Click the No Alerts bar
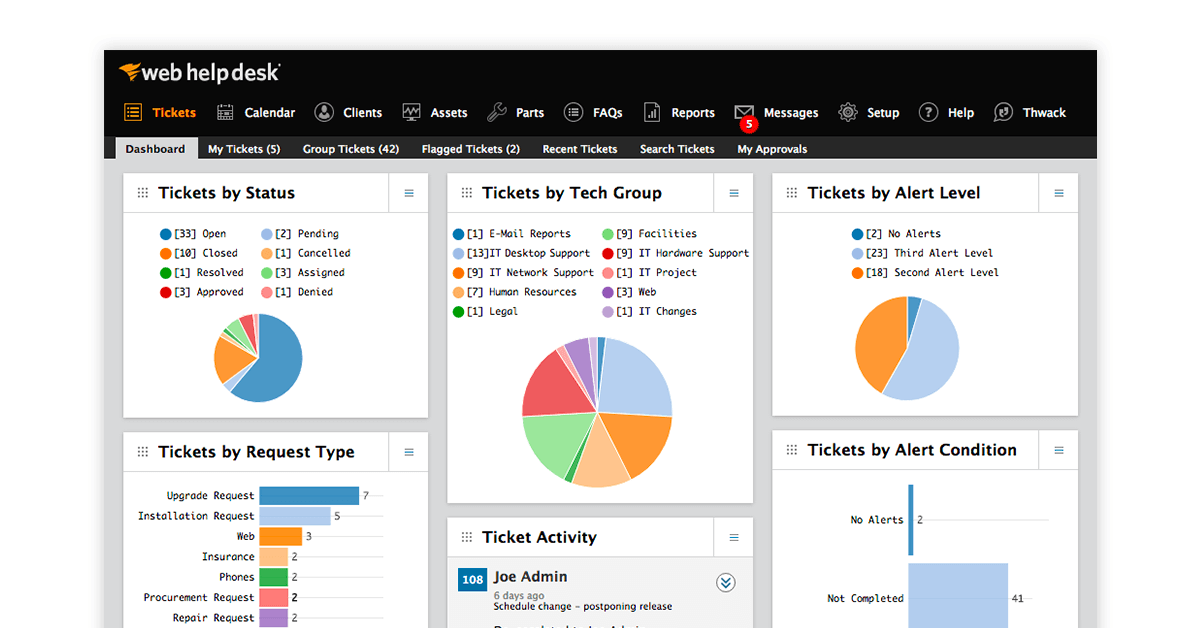Image resolution: width=1200 pixels, height=628 pixels. click(x=911, y=520)
